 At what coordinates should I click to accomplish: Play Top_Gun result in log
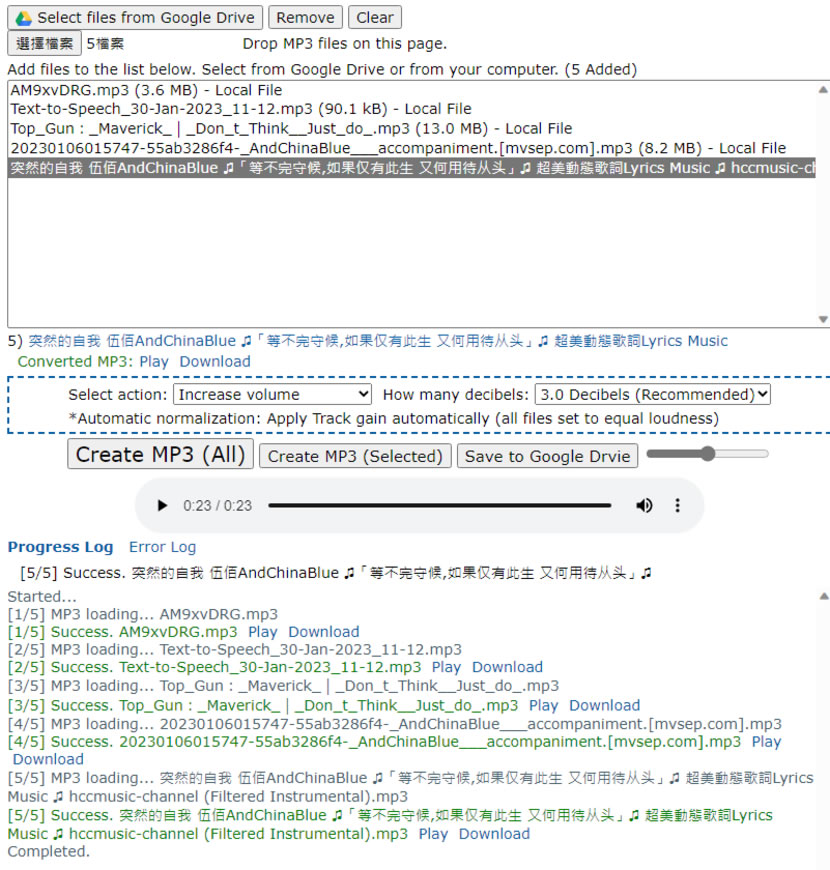point(543,705)
